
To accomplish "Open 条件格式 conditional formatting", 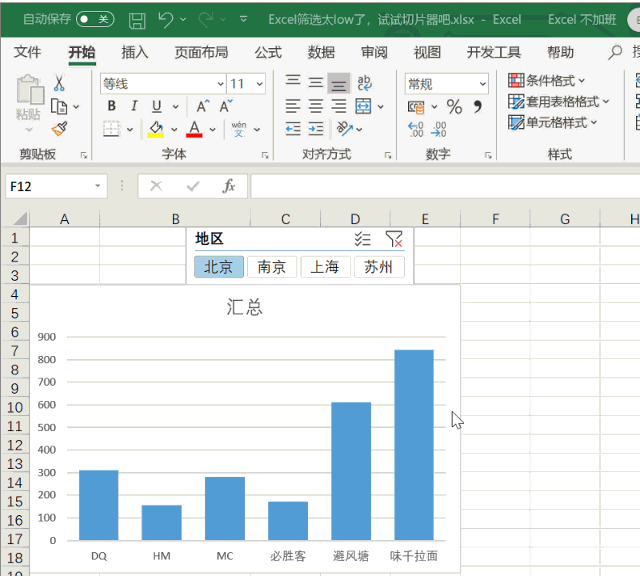I will pyautogui.click(x=546, y=80).
